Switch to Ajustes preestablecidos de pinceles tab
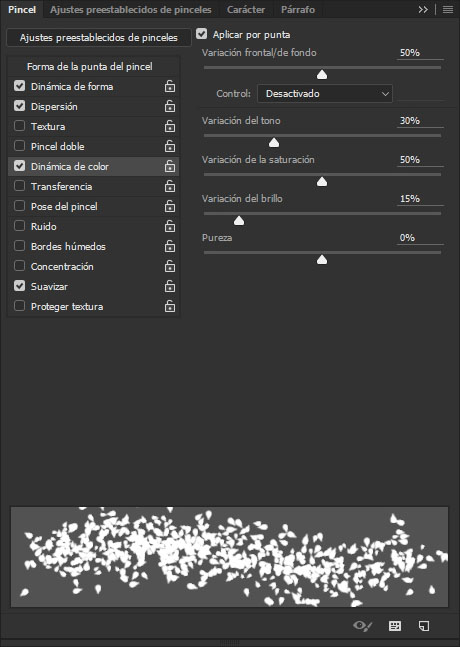Screen dimensions: 460x647 point(131,9)
